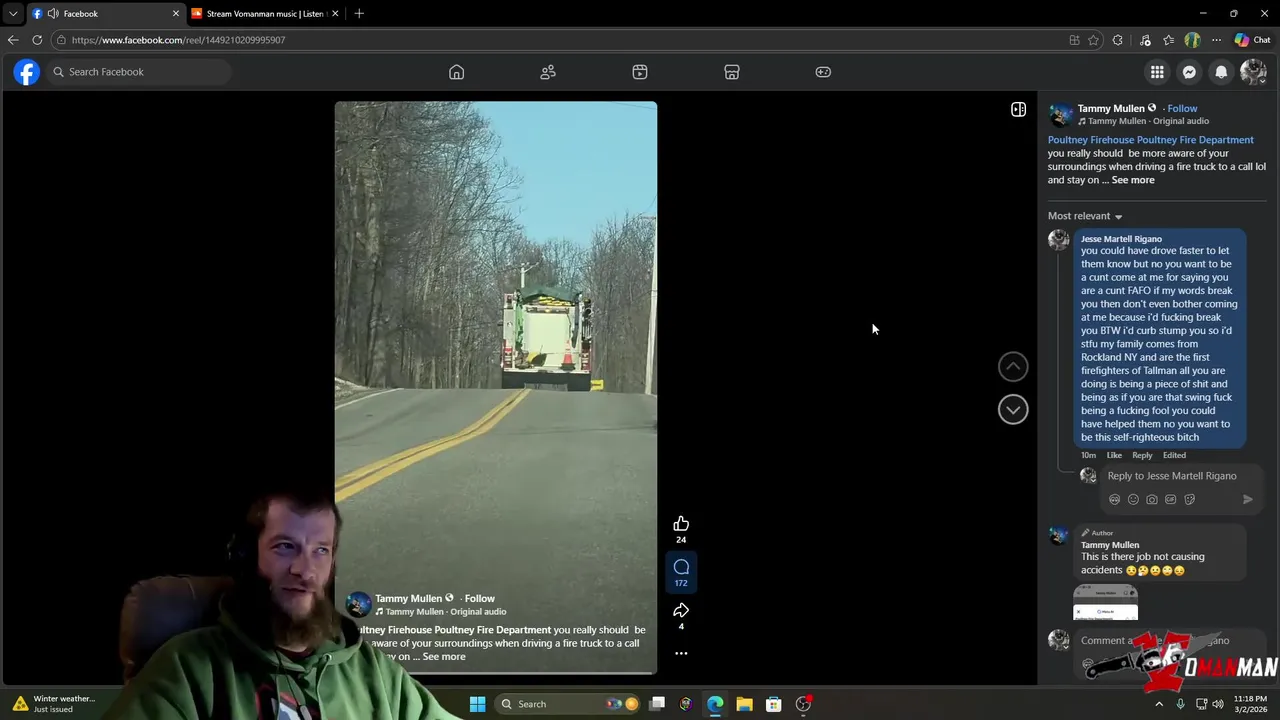
Task: Click the browser address bar URL
Action: tap(178, 40)
